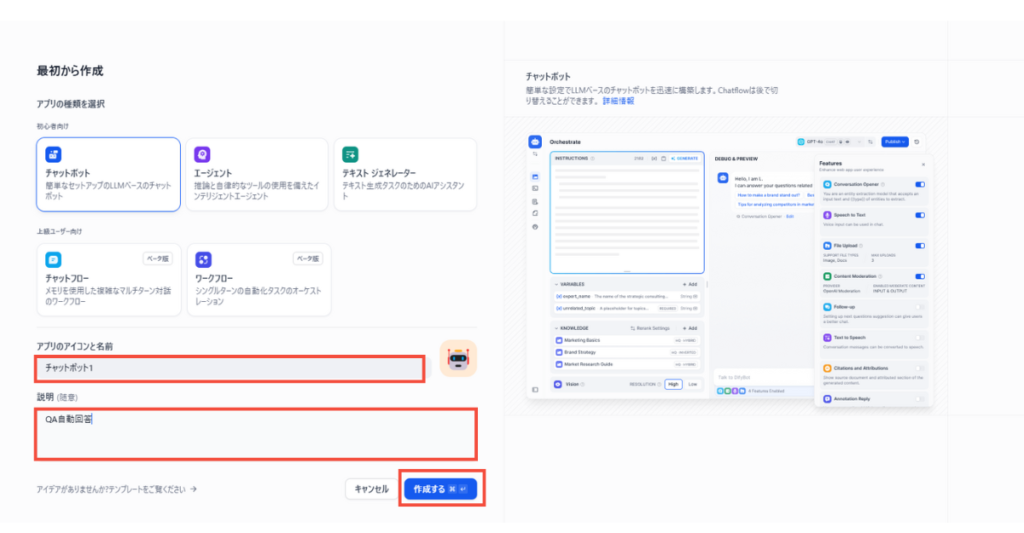The image size is (1024, 533).
Task: Click the green Content Moderation feature icon
Action: point(827,277)
